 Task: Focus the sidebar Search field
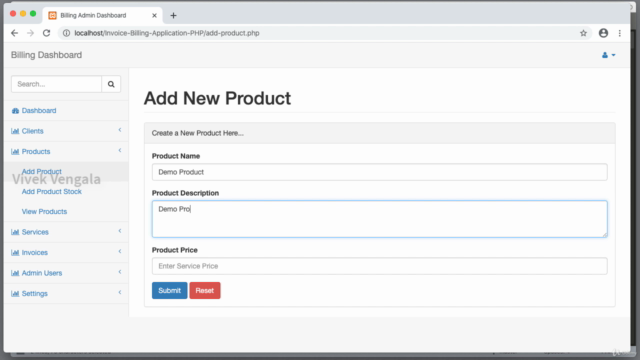56,84
